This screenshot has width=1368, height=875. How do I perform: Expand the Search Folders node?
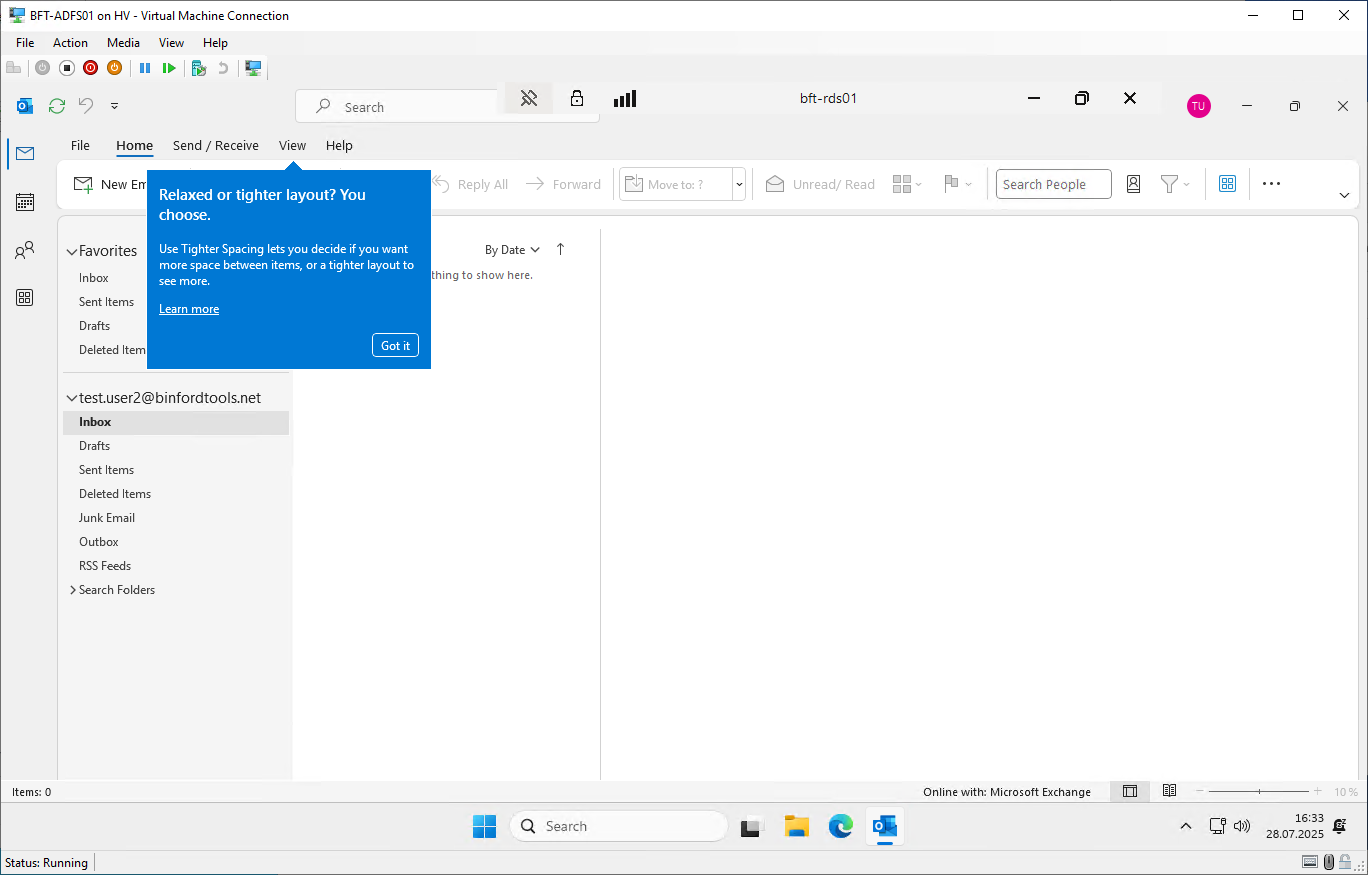(73, 590)
